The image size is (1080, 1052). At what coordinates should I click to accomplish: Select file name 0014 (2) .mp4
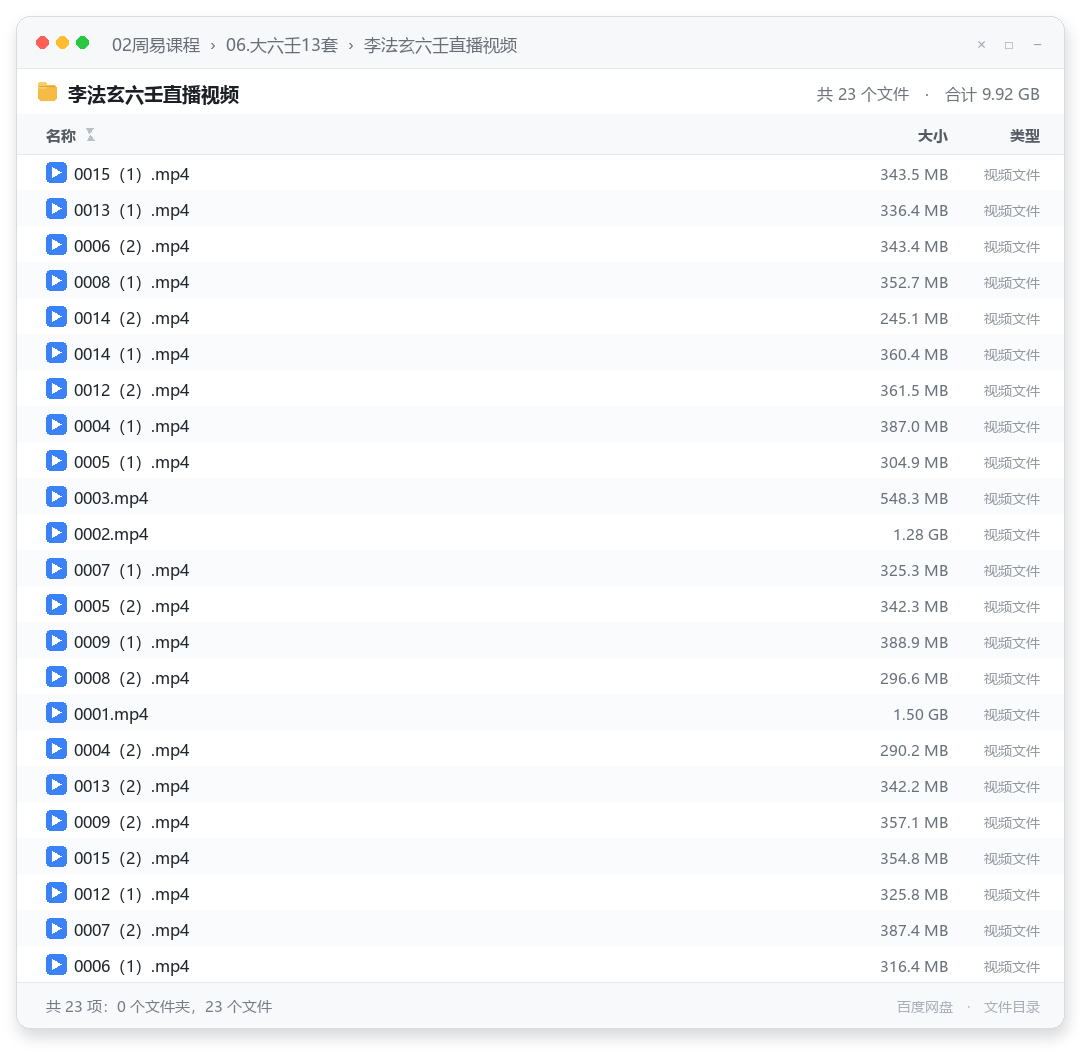(132, 318)
